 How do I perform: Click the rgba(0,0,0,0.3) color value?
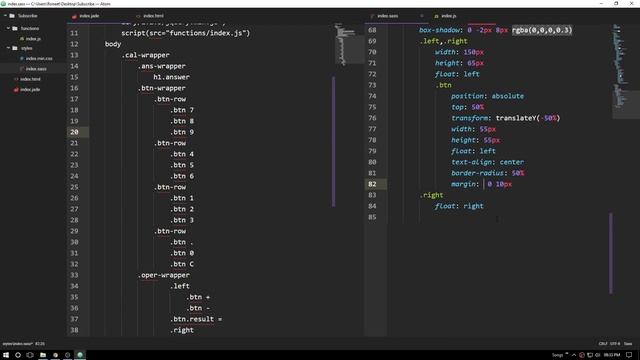(542, 30)
